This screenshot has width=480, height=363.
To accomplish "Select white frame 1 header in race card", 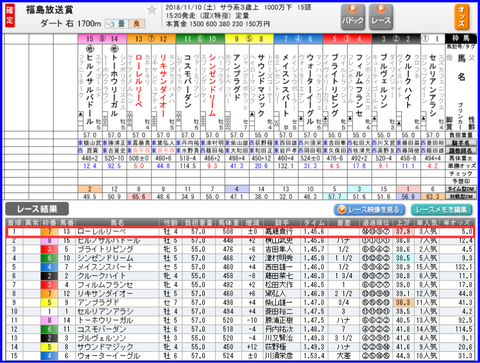I will click(433, 39).
